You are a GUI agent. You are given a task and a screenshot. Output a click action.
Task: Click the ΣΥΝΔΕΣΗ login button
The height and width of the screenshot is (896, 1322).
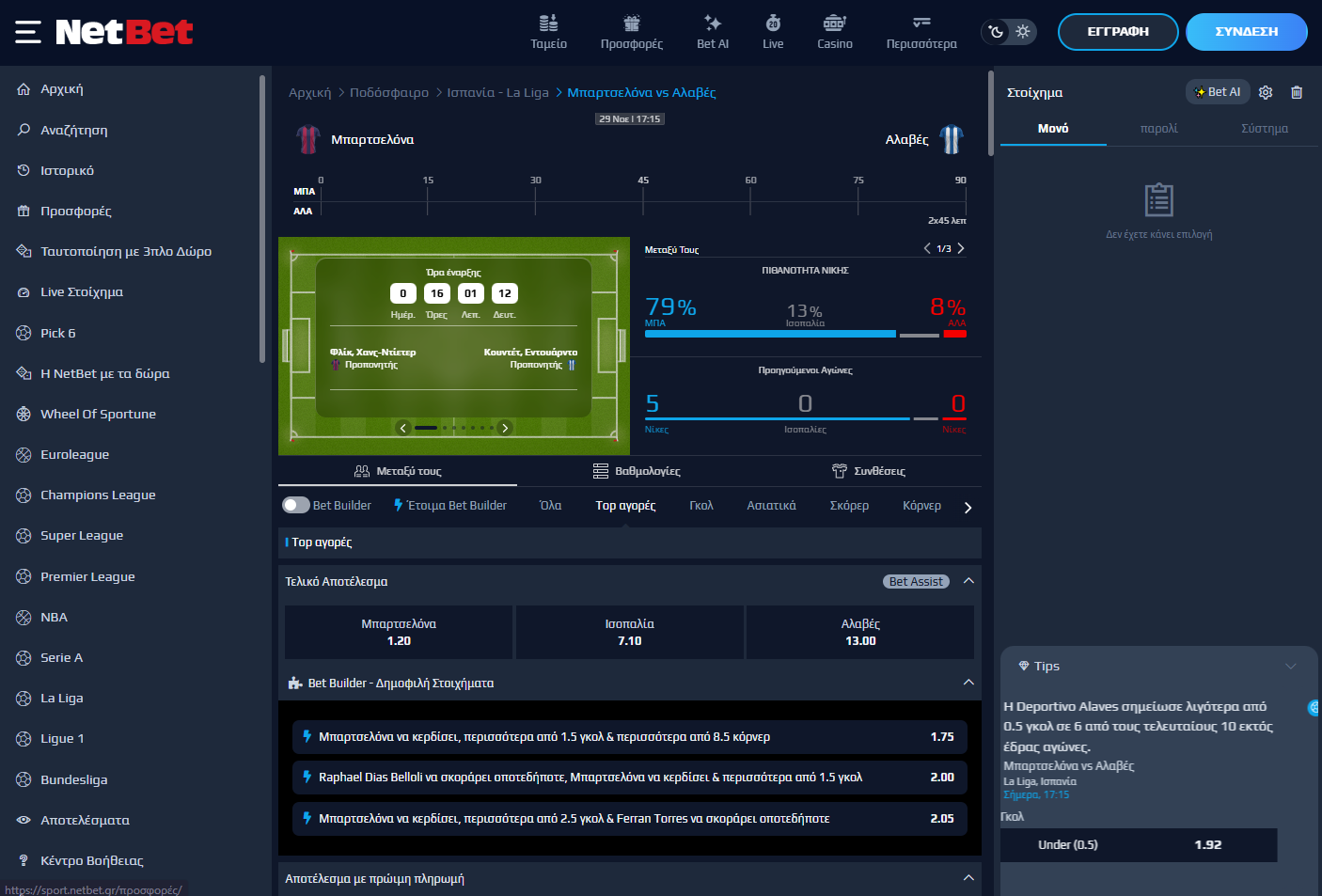click(x=1246, y=32)
